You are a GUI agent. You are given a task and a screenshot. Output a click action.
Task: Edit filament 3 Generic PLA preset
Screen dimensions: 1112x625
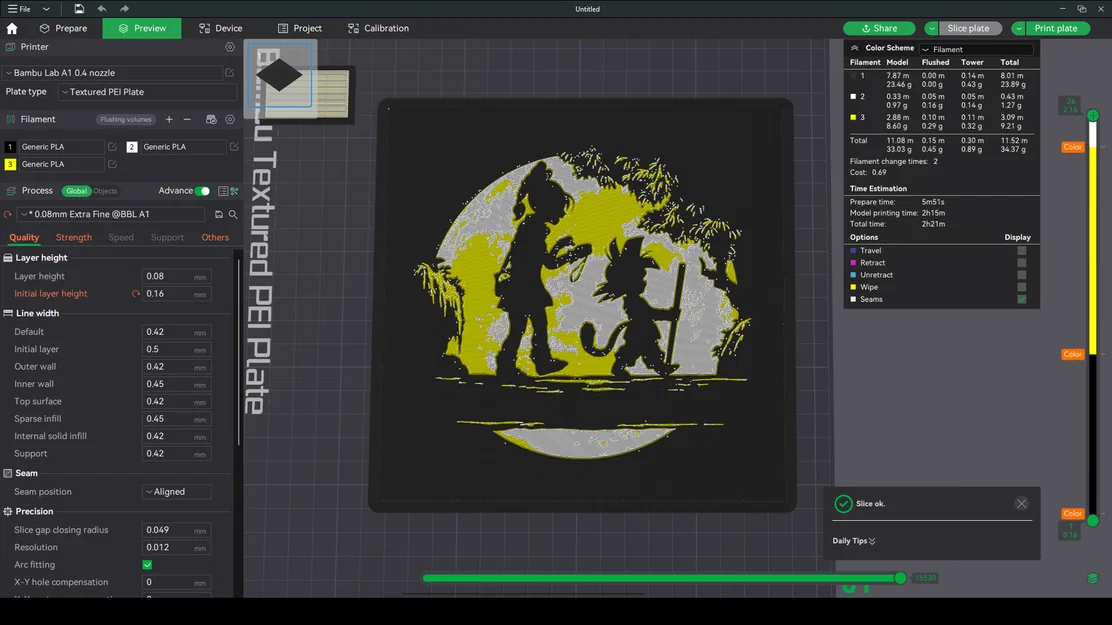112,164
